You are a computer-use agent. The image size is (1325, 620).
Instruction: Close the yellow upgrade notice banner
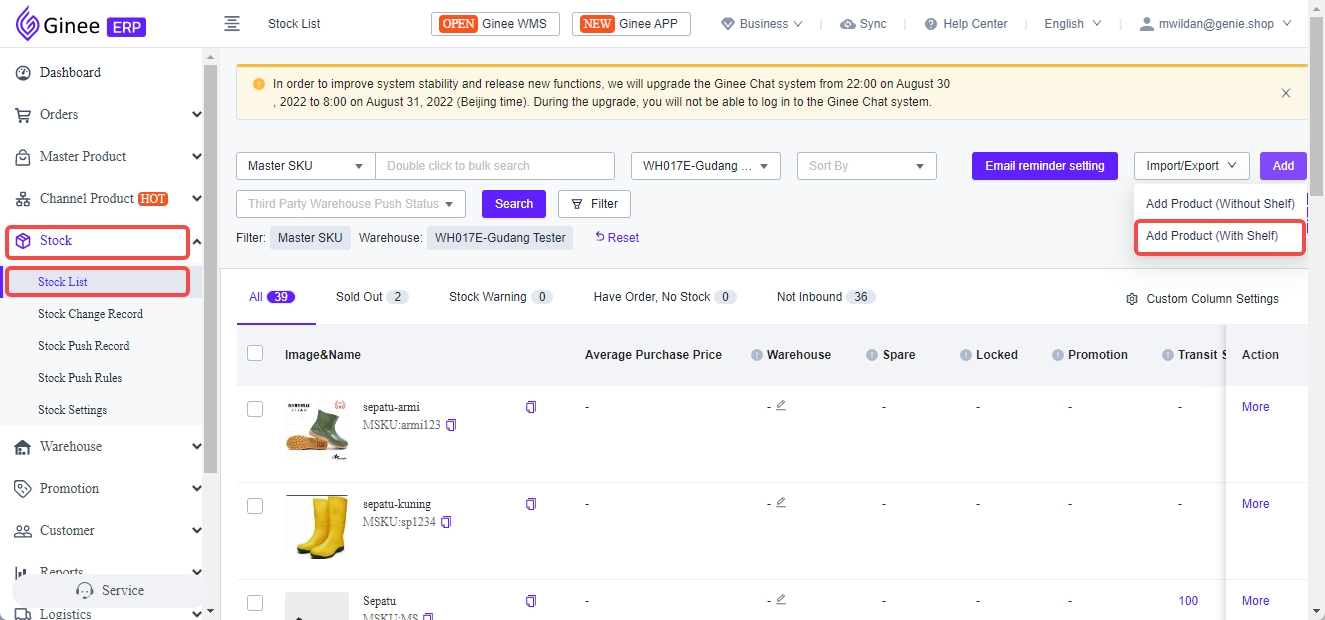[x=1286, y=93]
